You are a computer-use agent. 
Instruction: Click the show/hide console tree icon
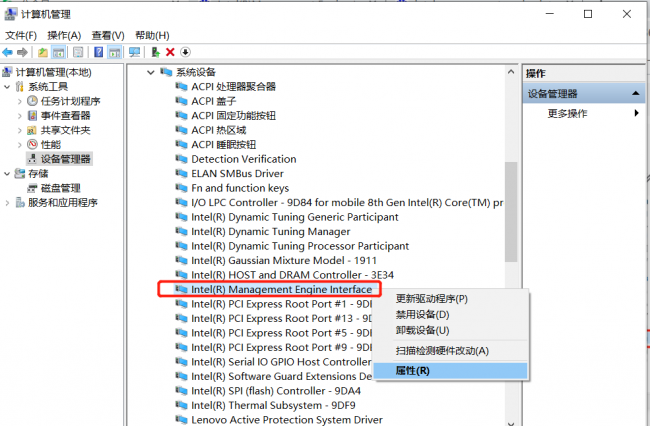58,52
